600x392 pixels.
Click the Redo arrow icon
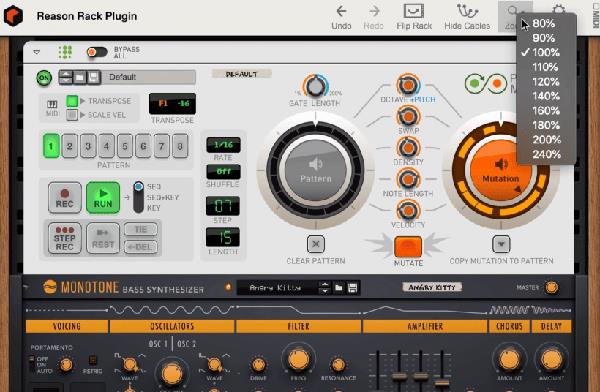tap(373, 11)
